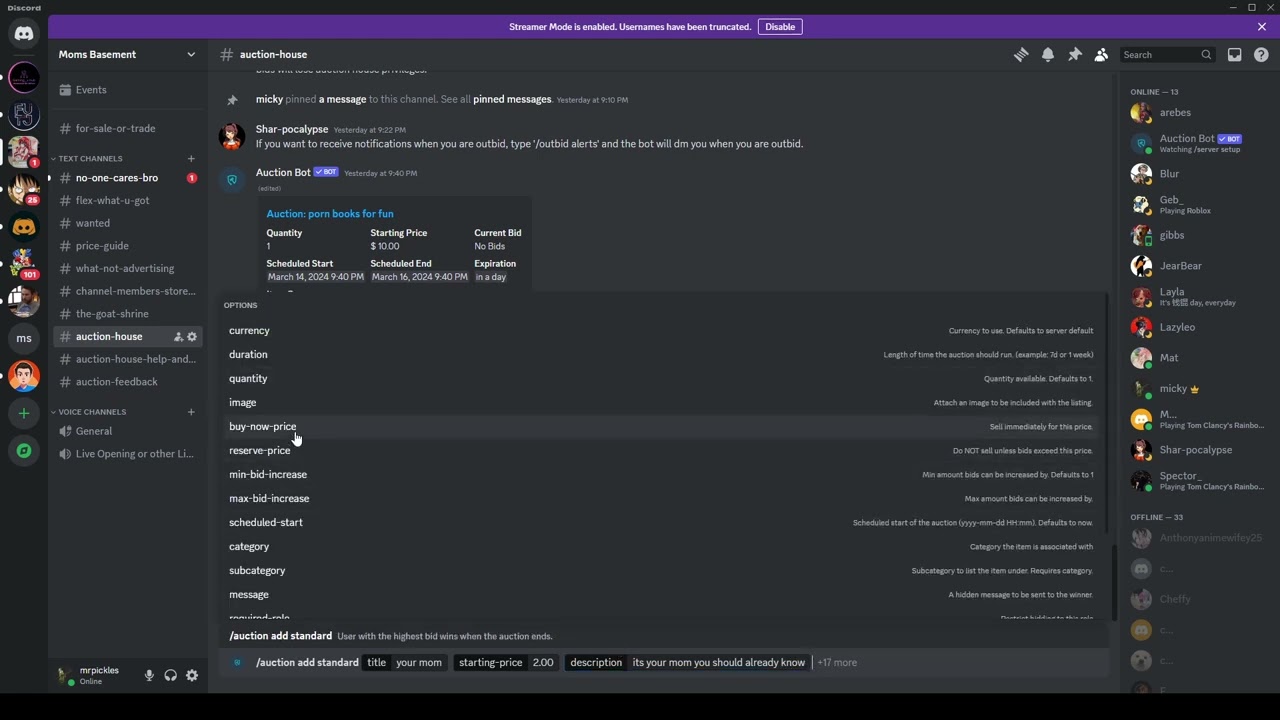The width and height of the screenshot is (1280, 720).
Task: Select the quantity option
Action: pos(661,378)
